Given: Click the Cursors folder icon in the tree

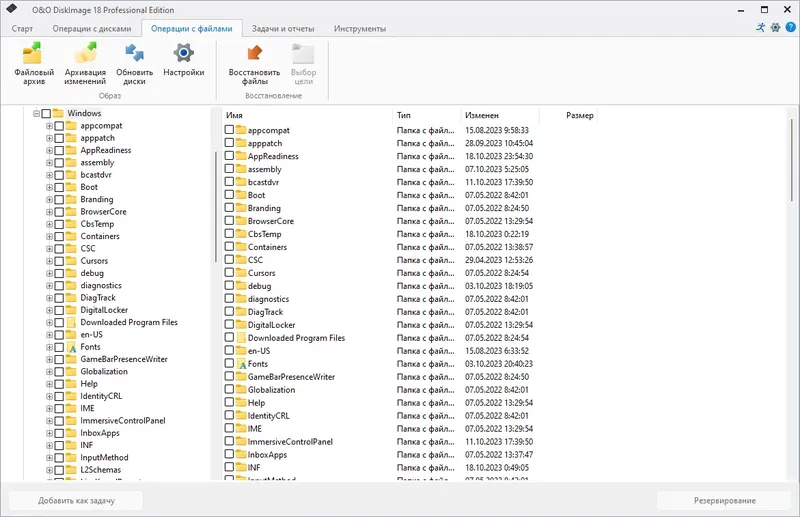Looking at the screenshot, I should point(71,261).
